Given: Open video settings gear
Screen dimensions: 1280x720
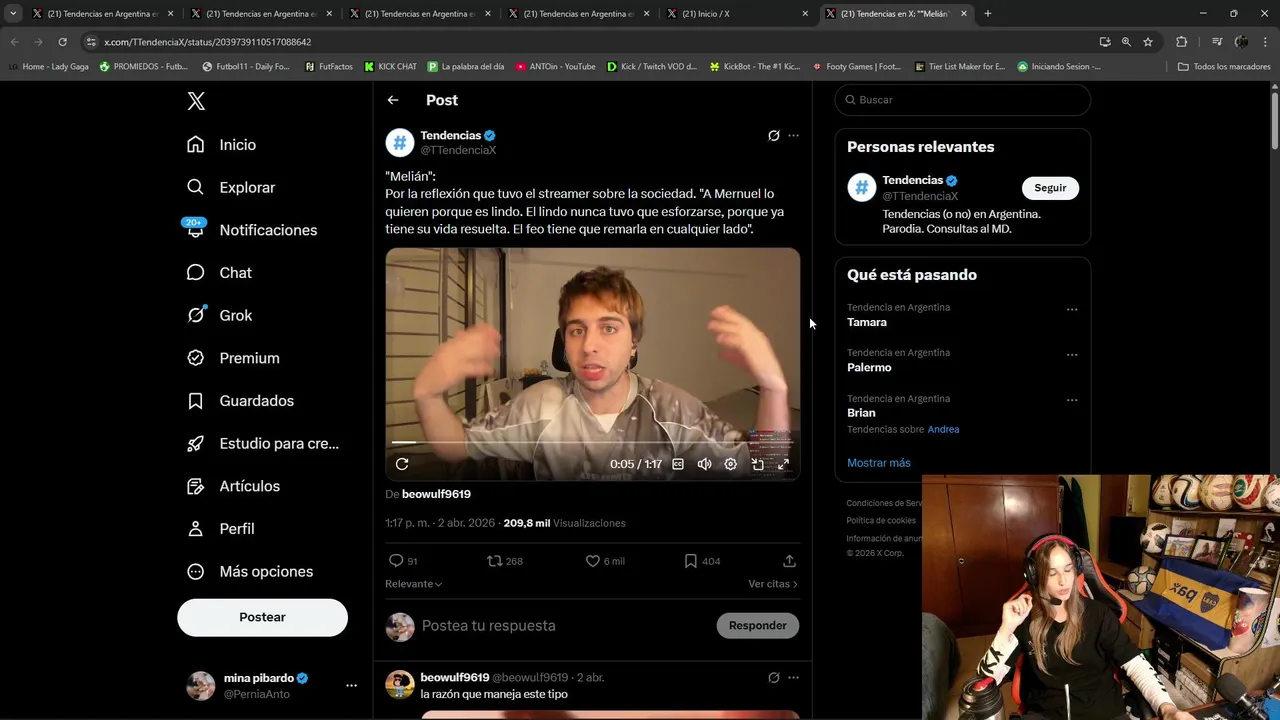Looking at the screenshot, I should [x=730, y=464].
